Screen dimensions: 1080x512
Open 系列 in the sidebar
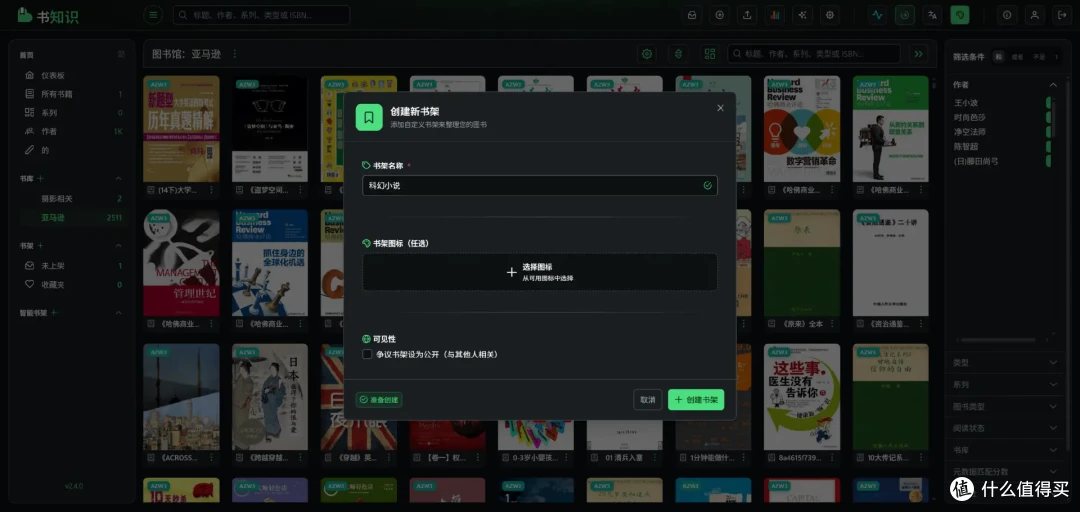click(74, 112)
